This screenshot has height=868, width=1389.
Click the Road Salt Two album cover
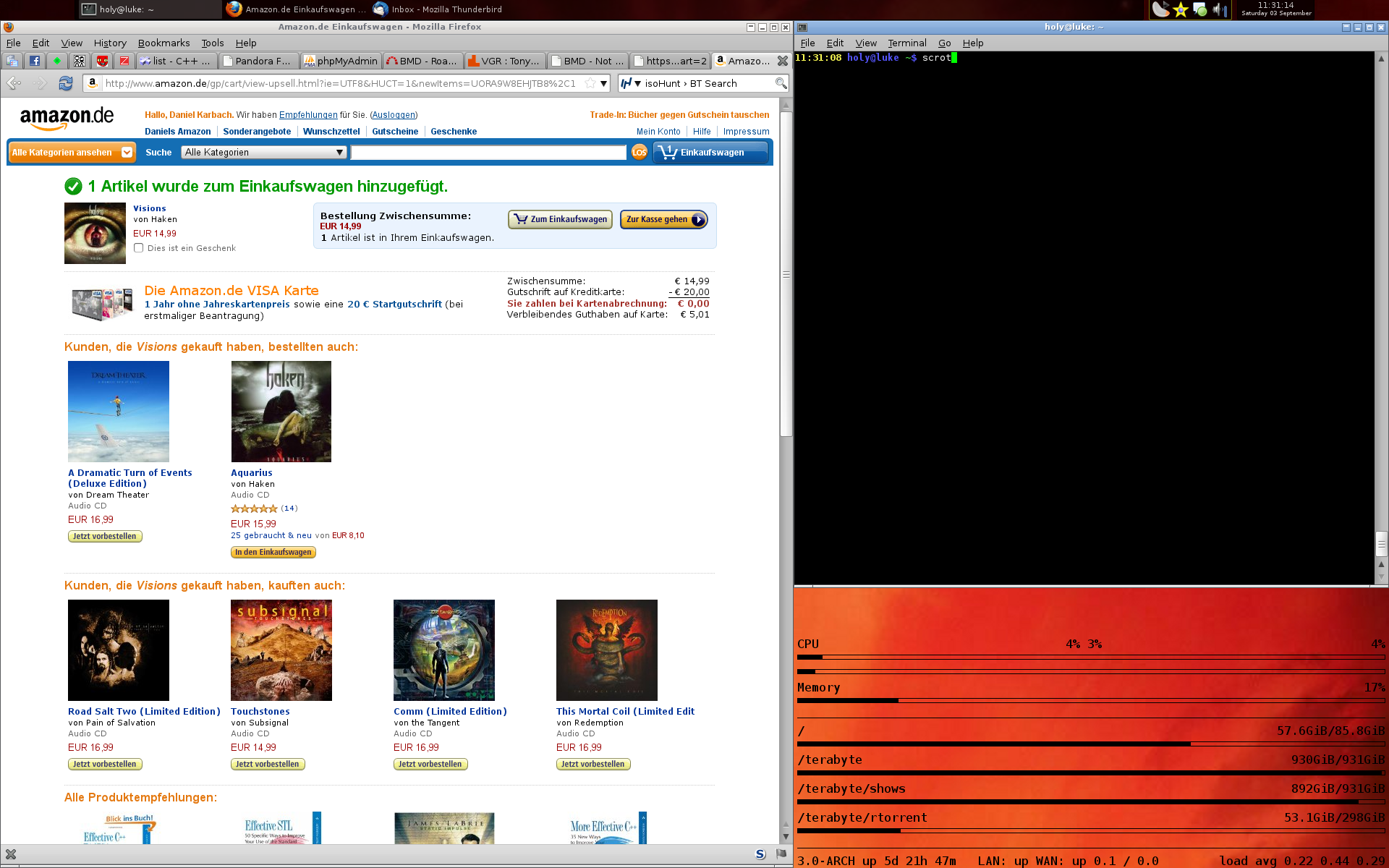[x=119, y=650]
